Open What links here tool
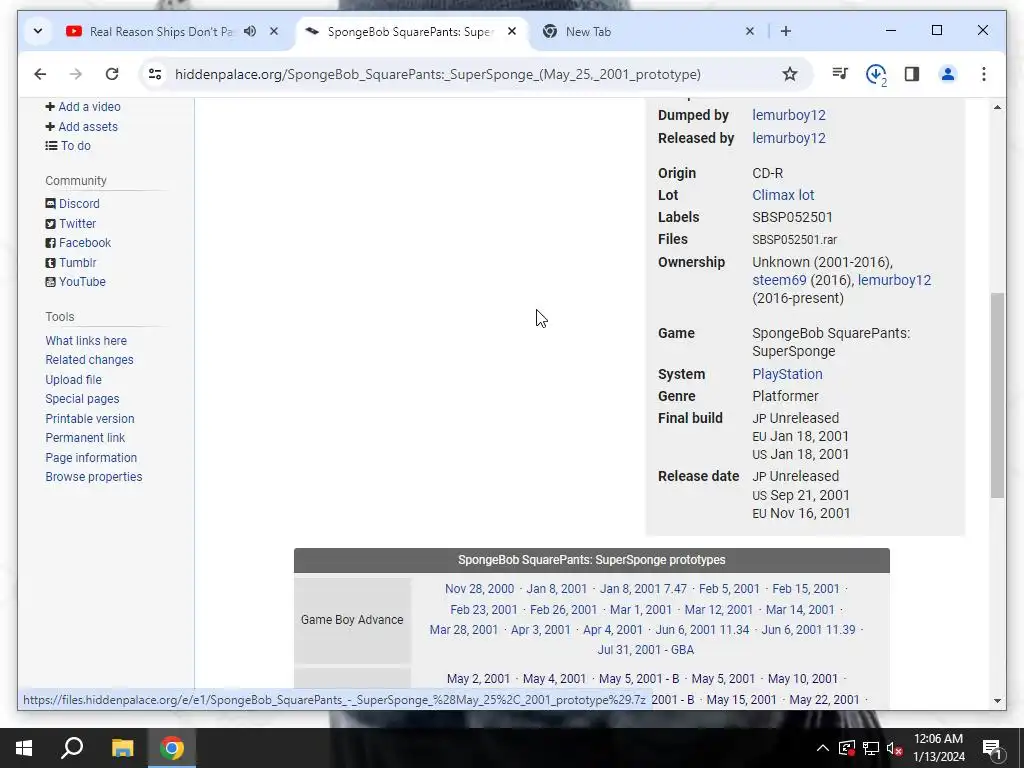 pyautogui.click(x=86, y=341)
